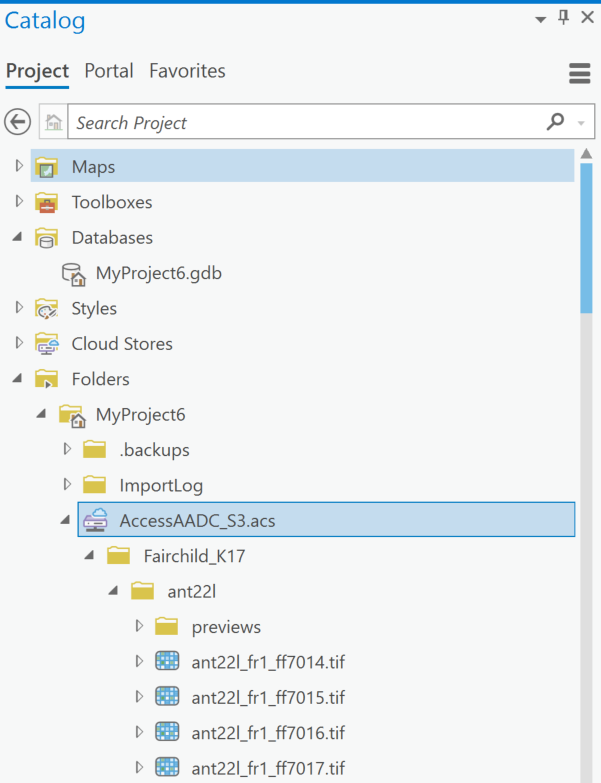Screen dimensions: 601x783
Task: Click the scrollbar up arrow
Action: pyautogui.click(x=587, y=154)
